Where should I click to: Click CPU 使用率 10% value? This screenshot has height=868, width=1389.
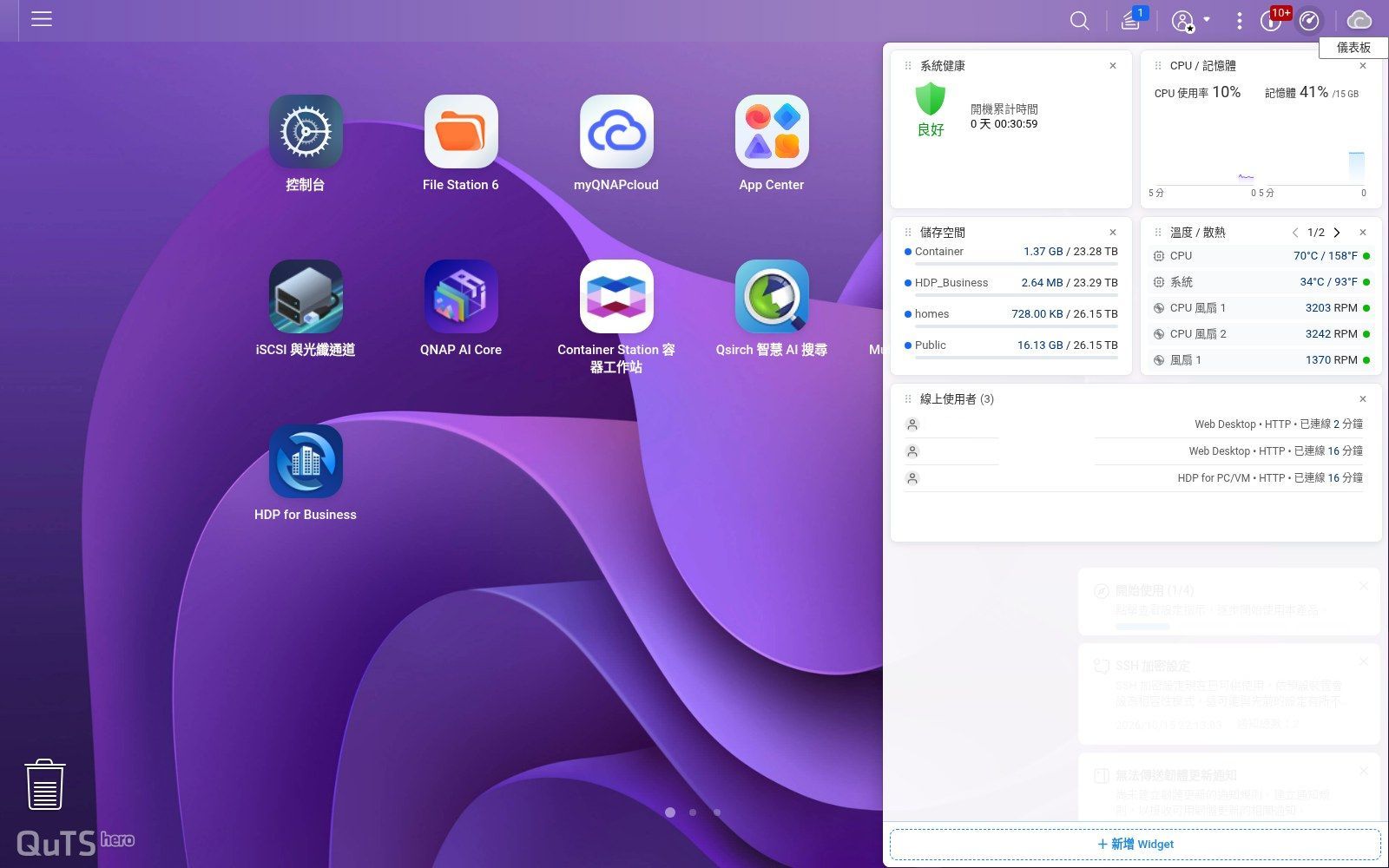(x=1227, y=92)
